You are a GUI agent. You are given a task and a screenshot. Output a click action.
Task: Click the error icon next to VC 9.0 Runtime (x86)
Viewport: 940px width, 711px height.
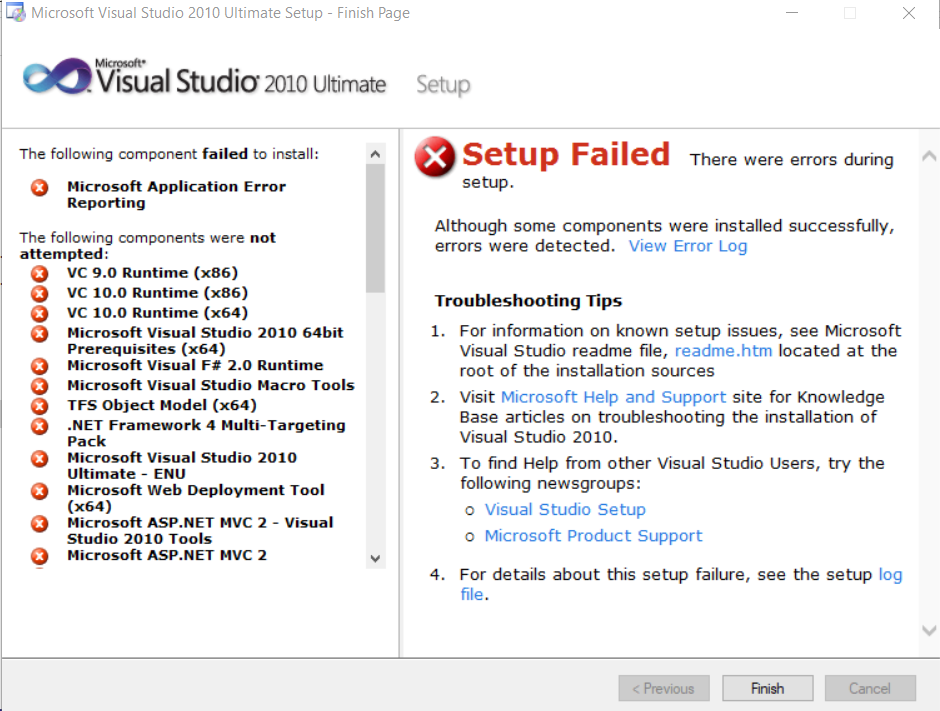pyautogui.click(x=39, y=273)
